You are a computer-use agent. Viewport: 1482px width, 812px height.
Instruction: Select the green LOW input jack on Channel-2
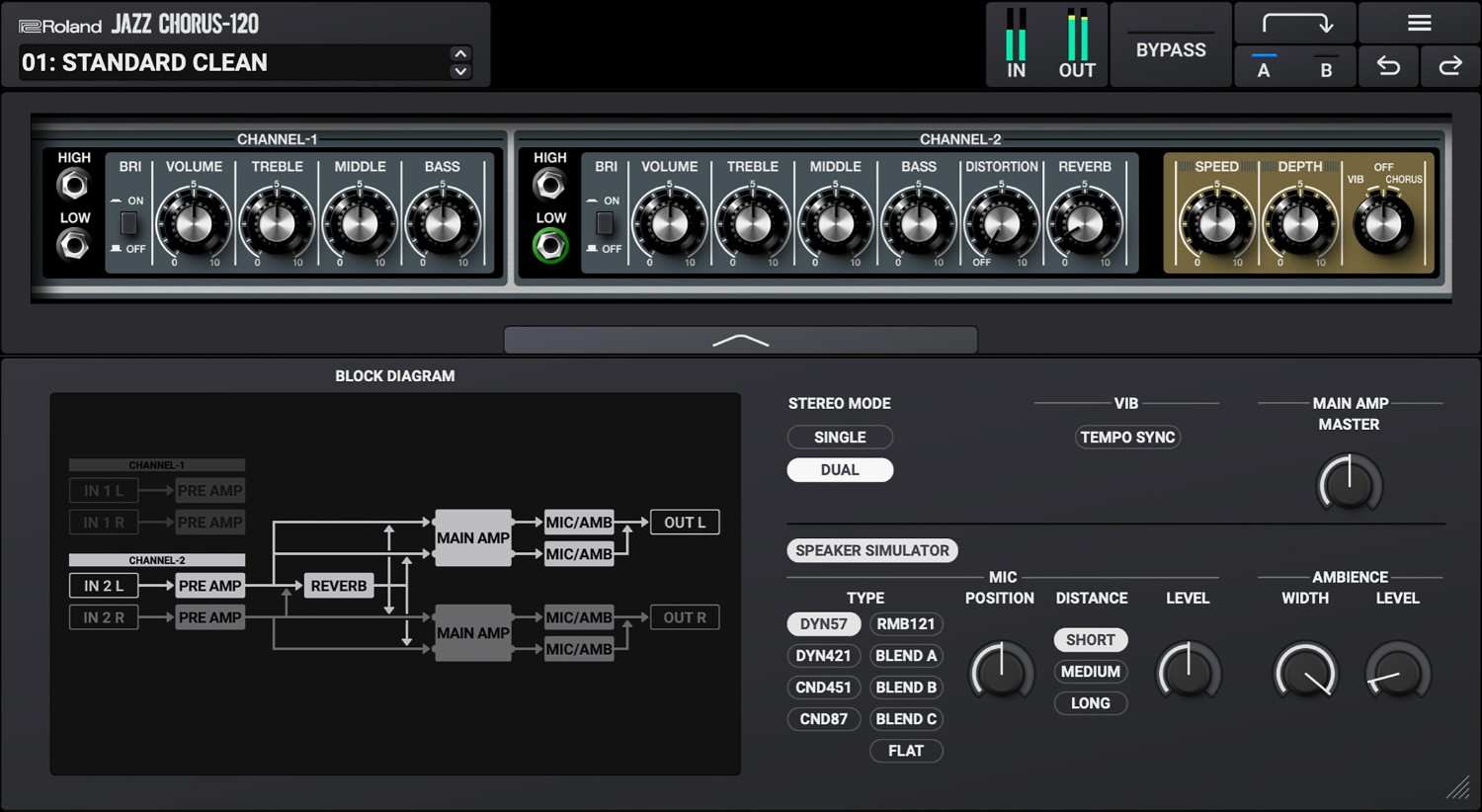pos(550,246)
